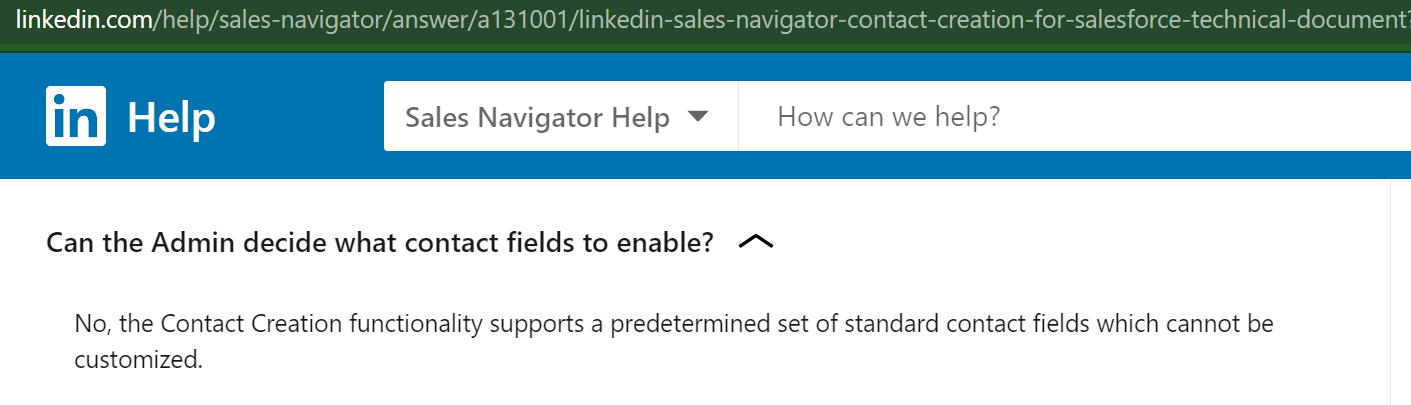1411x405 pixels.
Task: Select the "Can the Admin decide" question heading
Action: pyautogui.click(x=378, y=242)
